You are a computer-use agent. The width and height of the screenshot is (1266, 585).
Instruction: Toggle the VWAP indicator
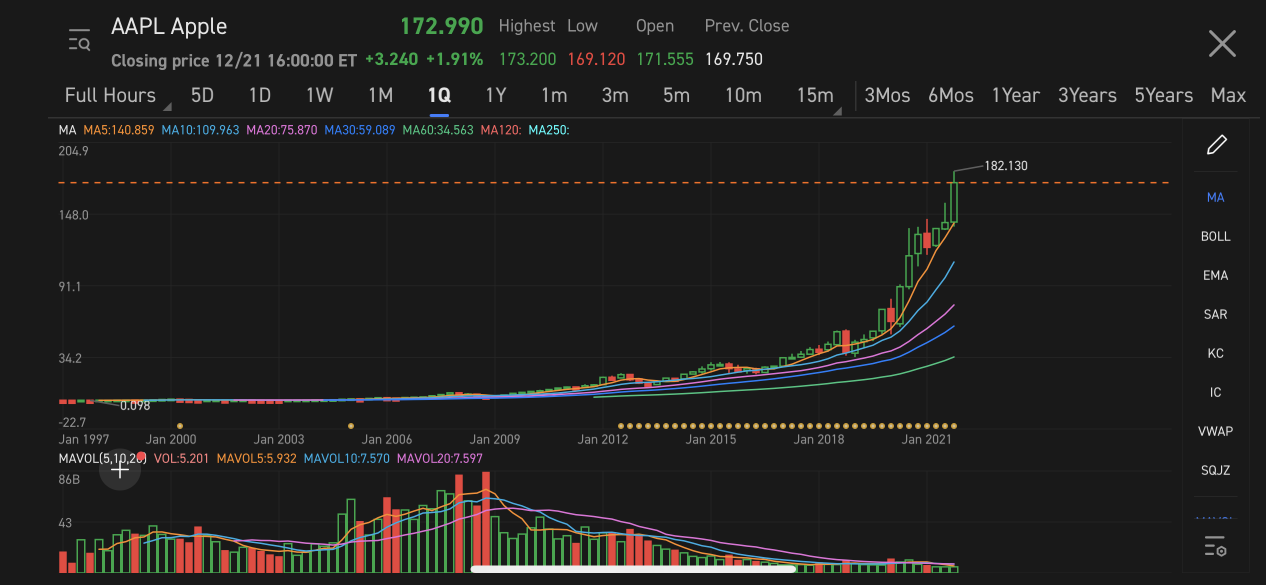(x=1215, y=432)
